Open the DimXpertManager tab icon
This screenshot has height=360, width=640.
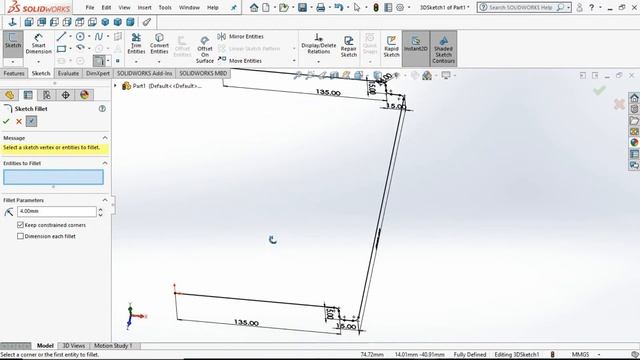[65, 95]
